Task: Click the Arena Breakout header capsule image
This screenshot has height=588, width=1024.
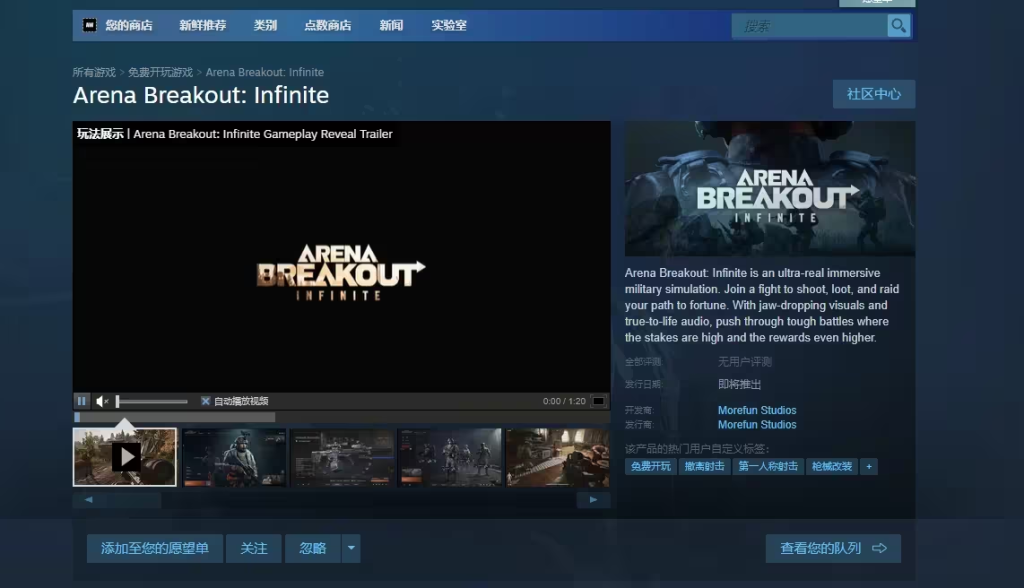Action: pyautogui.click(x=770, y=189)
